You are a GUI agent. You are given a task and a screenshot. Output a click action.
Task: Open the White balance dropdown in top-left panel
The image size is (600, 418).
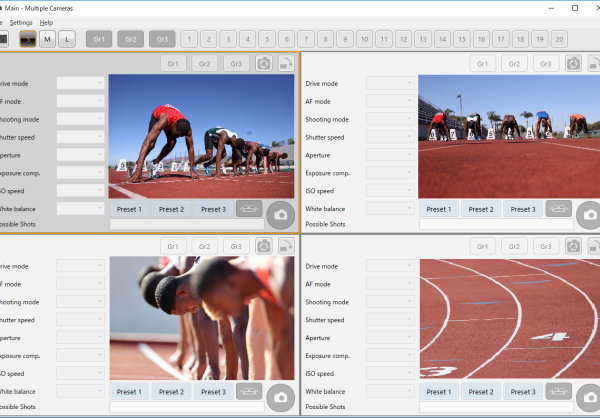point(80,209)
